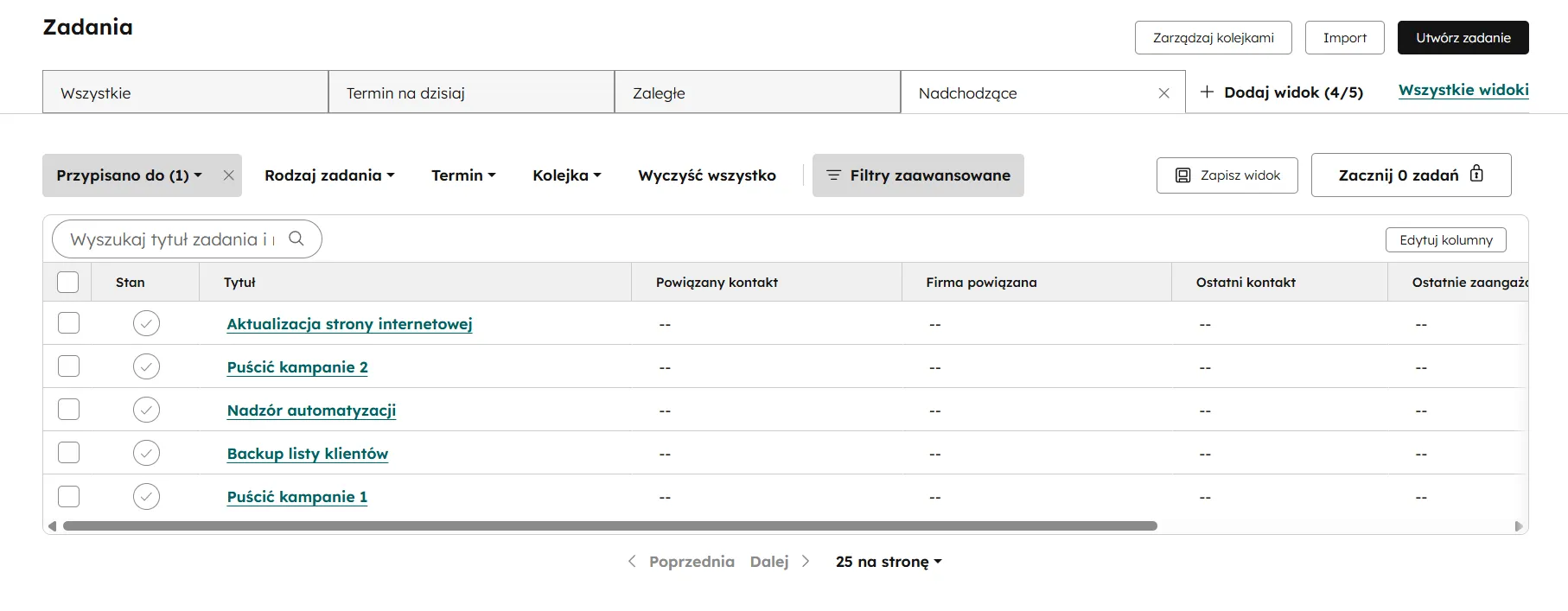Go to next page using right chevron
Viewport: 1568px width, 611px height.
[x=806, y=562]
